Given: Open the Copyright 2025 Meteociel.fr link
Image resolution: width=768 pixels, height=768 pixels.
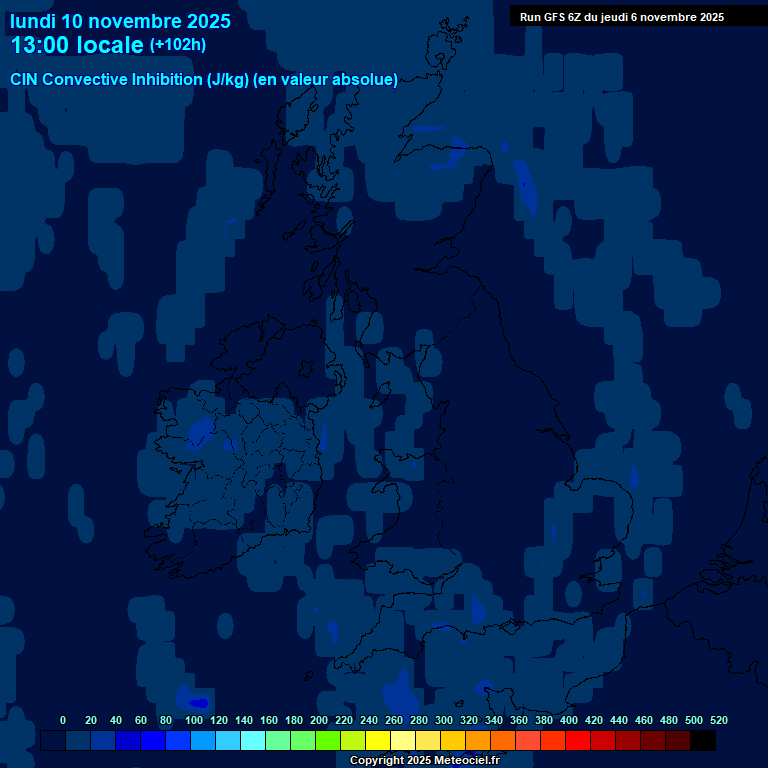Looking at the screenshot, I should [424, 760].
